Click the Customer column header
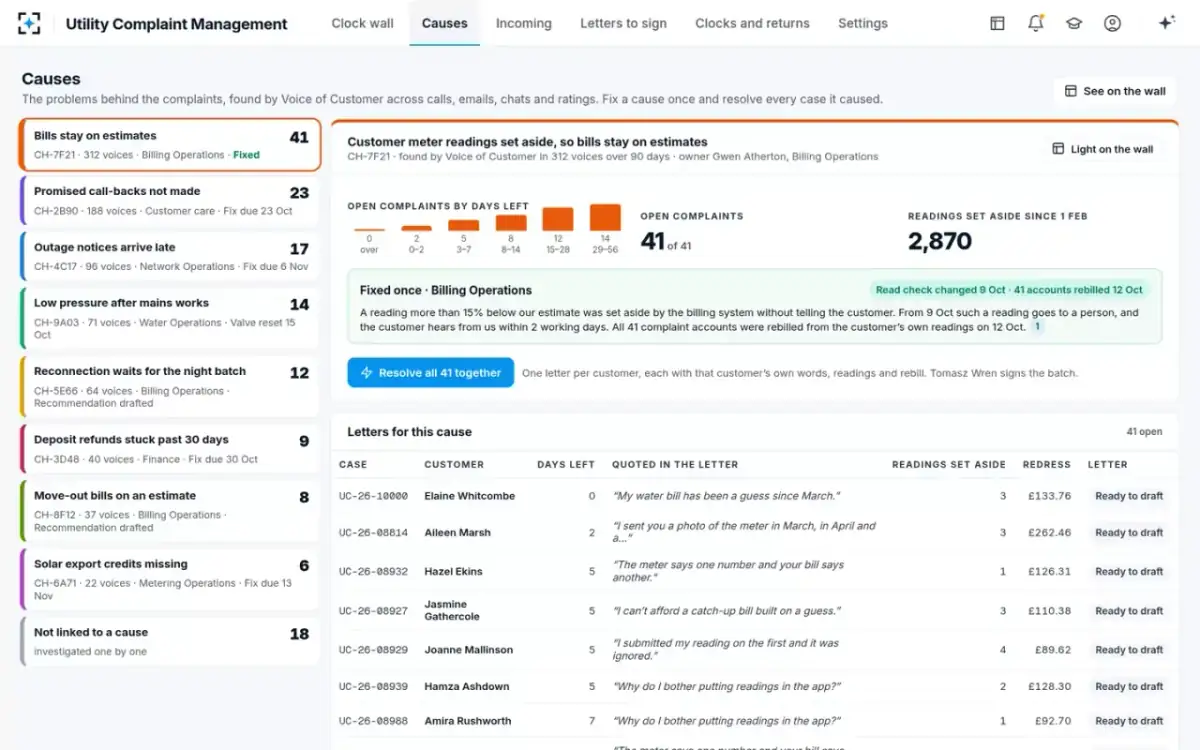Viewport: 1200px width, 750px height. 454,464
